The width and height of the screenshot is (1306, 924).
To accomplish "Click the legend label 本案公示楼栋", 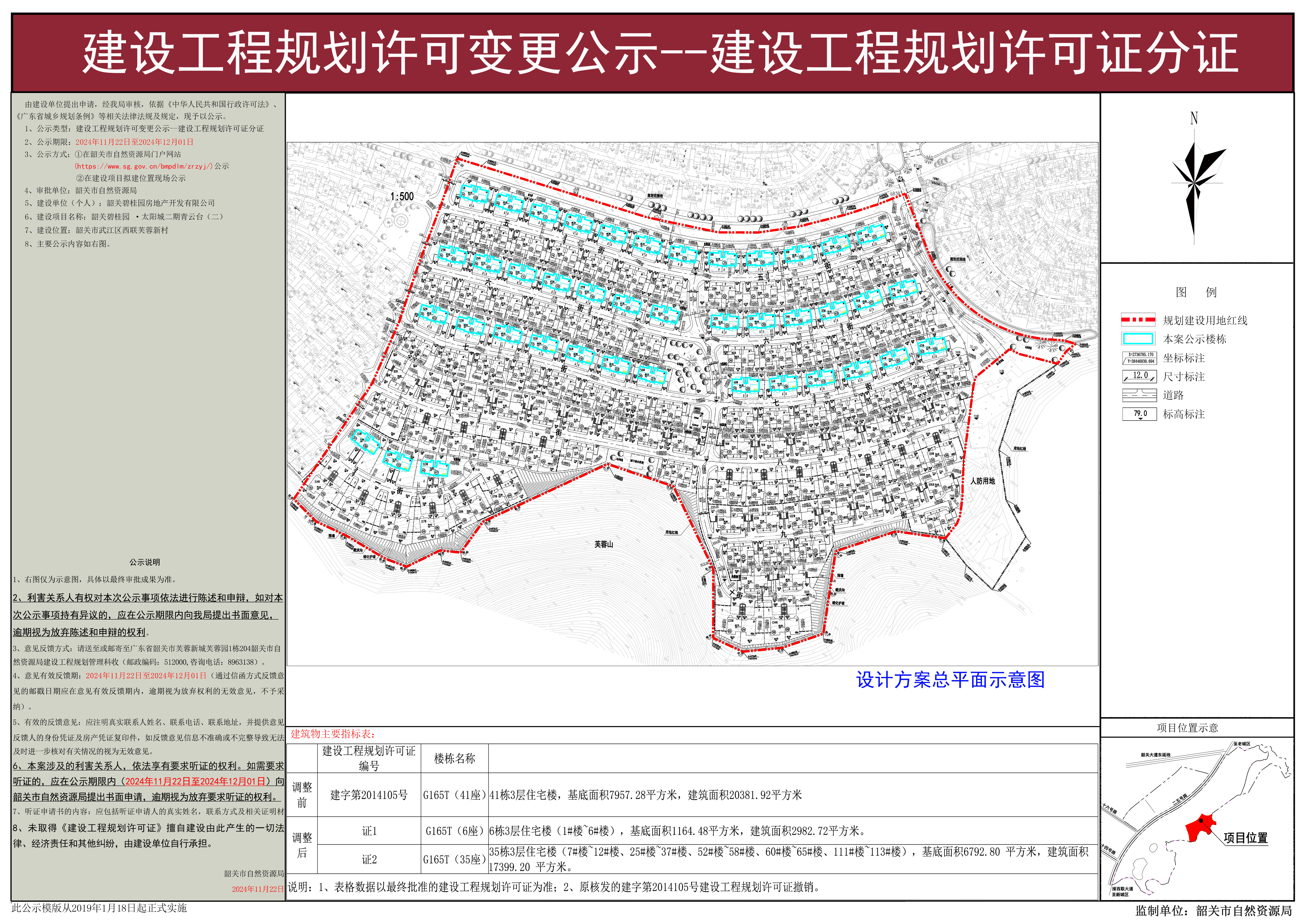I will tap(1194, 339).
